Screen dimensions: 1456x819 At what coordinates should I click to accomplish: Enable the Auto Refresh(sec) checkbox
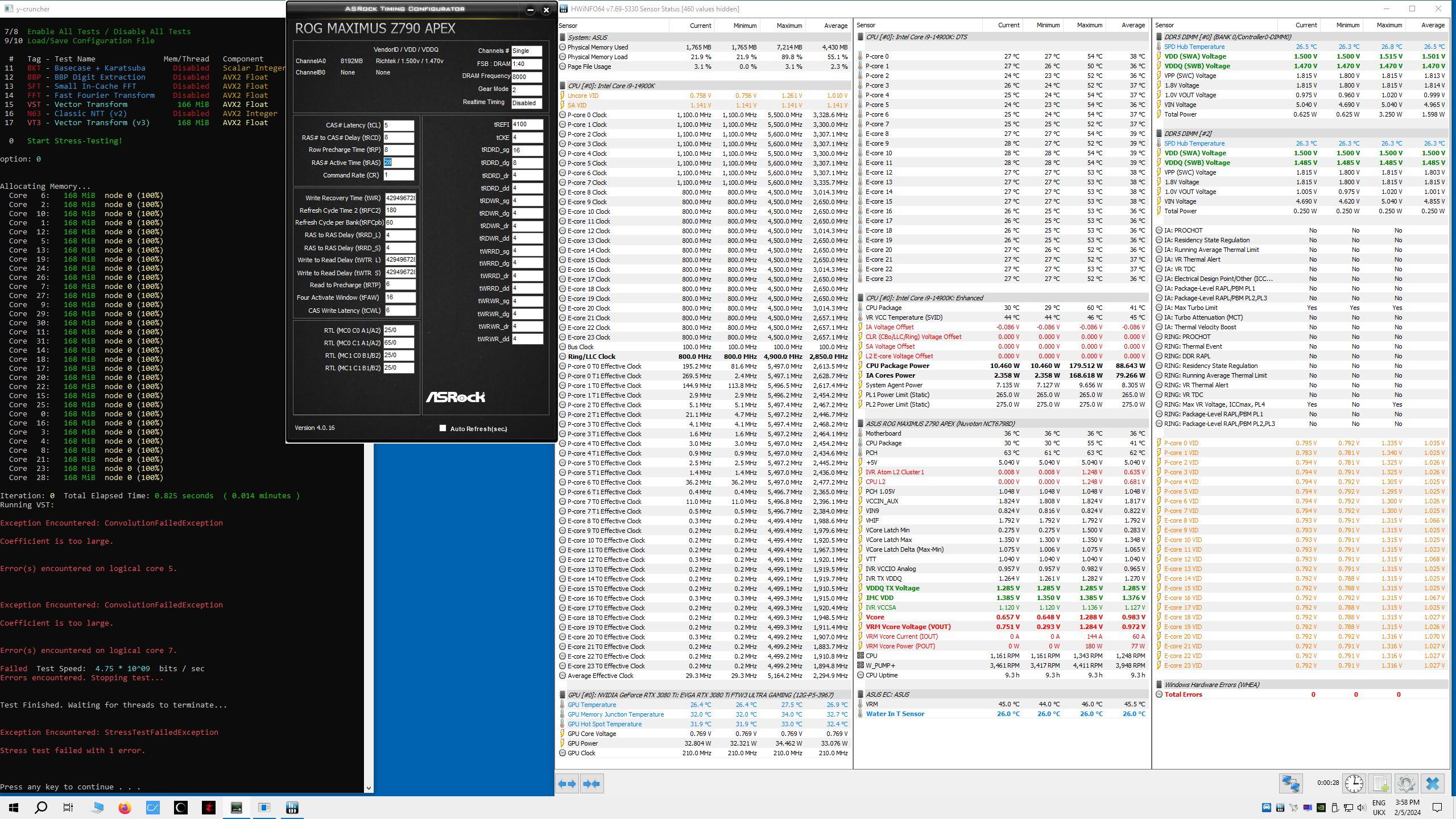point(442,428)
